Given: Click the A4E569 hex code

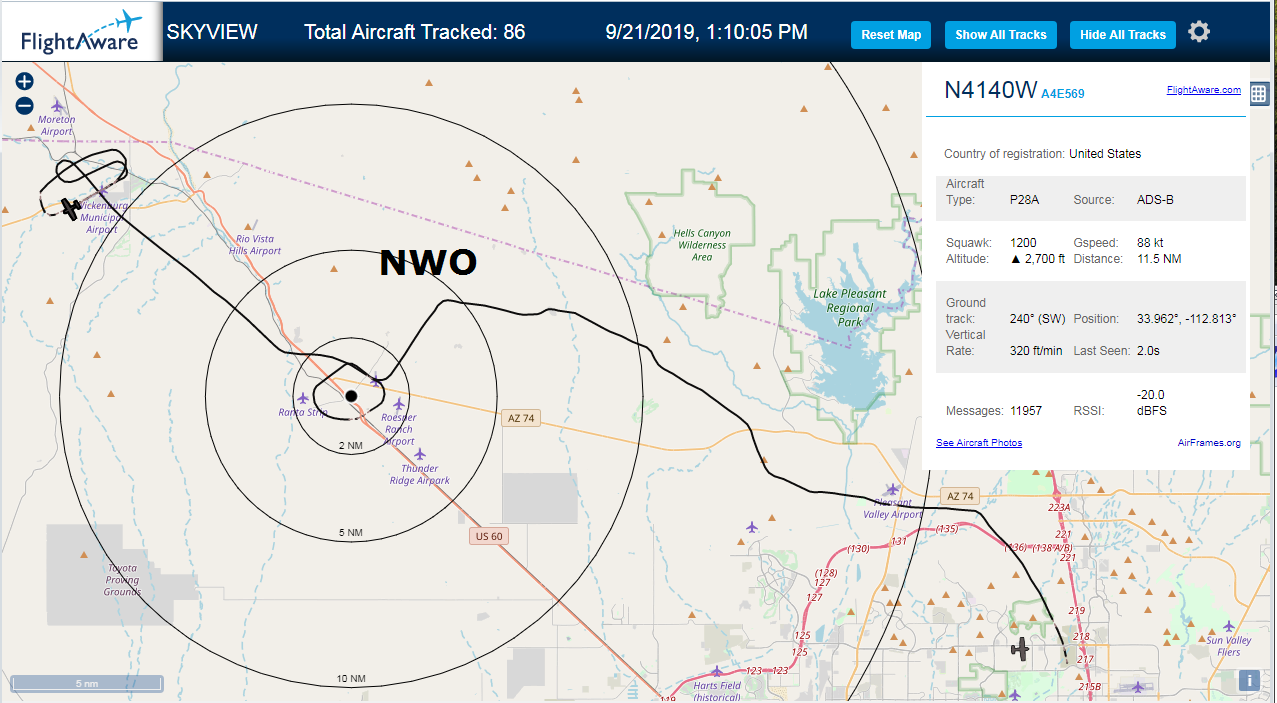Looking at the screenshot, I should [1063, 94].
